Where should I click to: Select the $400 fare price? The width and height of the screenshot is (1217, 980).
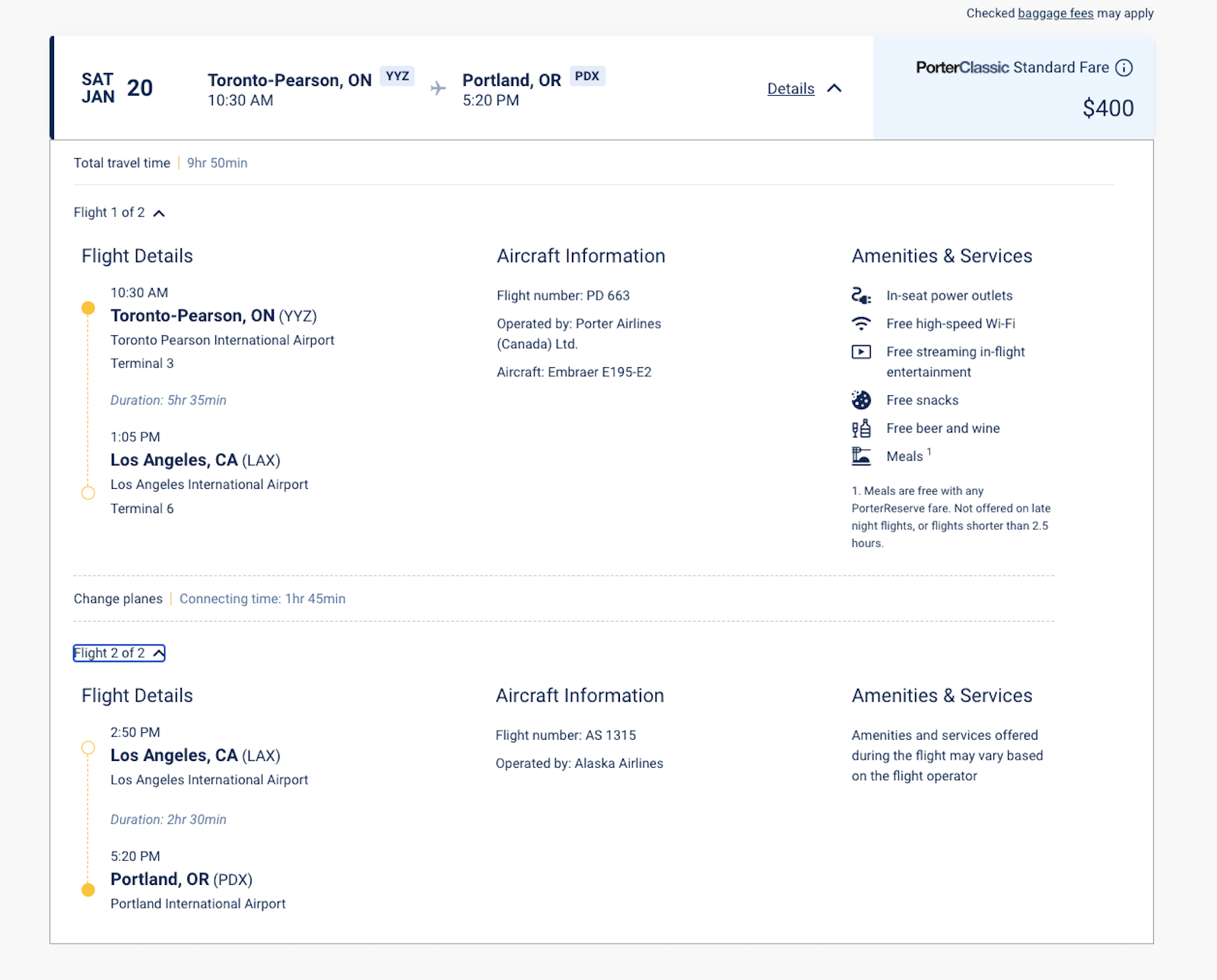[1108, 108]
